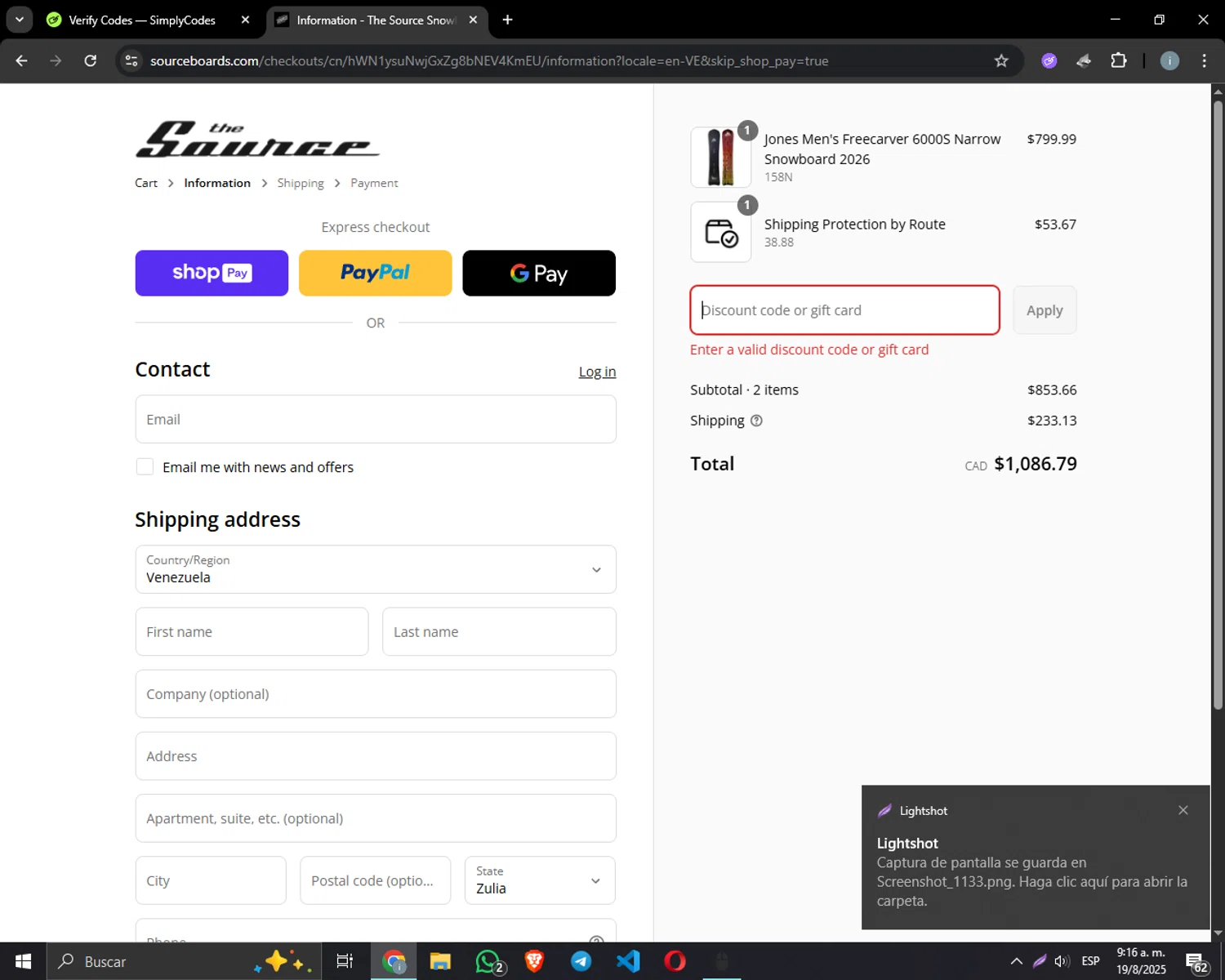This screenshot has width=1225, height=980.
Task: Follow the Log in link
Action: pyautogui.click(x=597, y=372)
